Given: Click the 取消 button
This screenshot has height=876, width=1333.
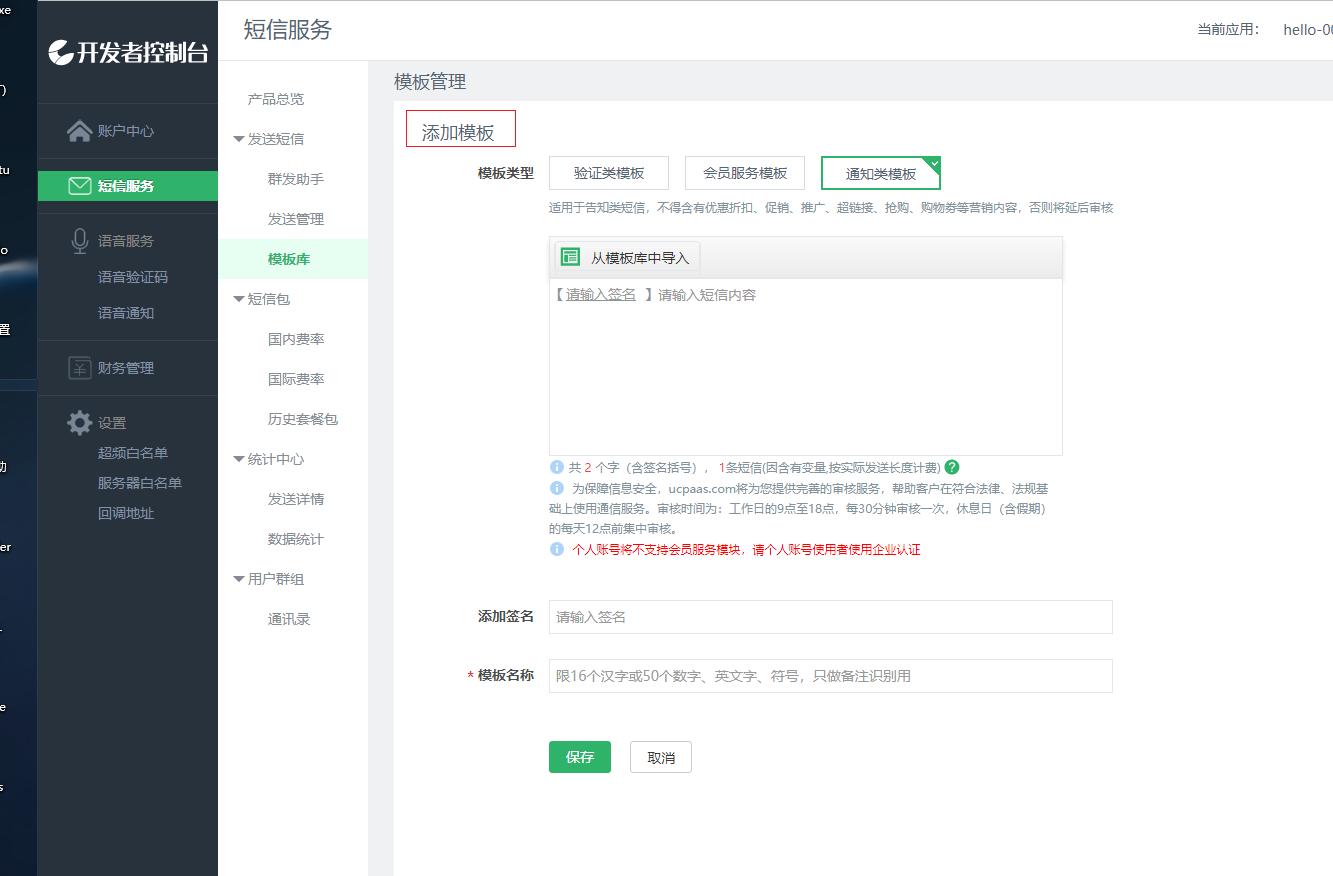Looking at the screenshot, I should point(661,757).
